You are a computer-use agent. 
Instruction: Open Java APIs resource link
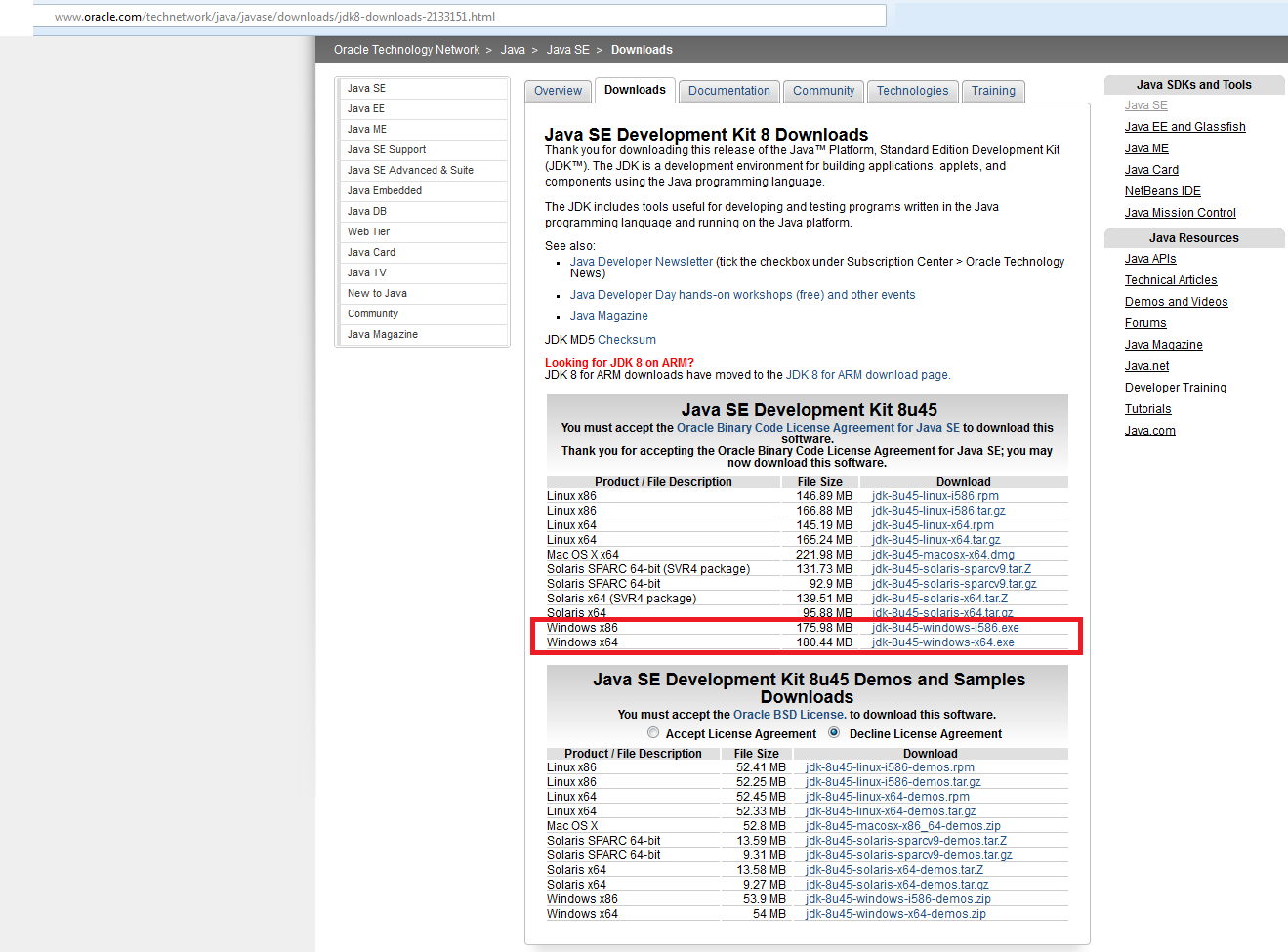tap(1150, 259)
